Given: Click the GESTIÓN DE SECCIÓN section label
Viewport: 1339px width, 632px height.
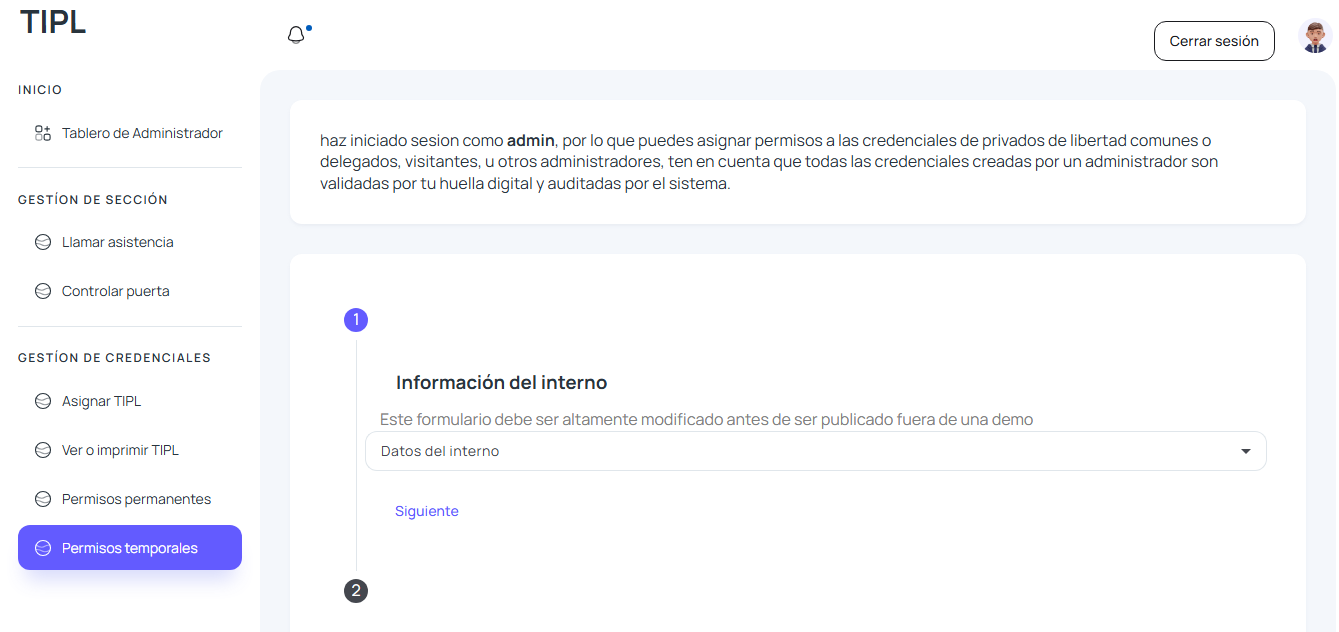Looking at the screenshot, I should pyautogui.click(x=93, y=200).
